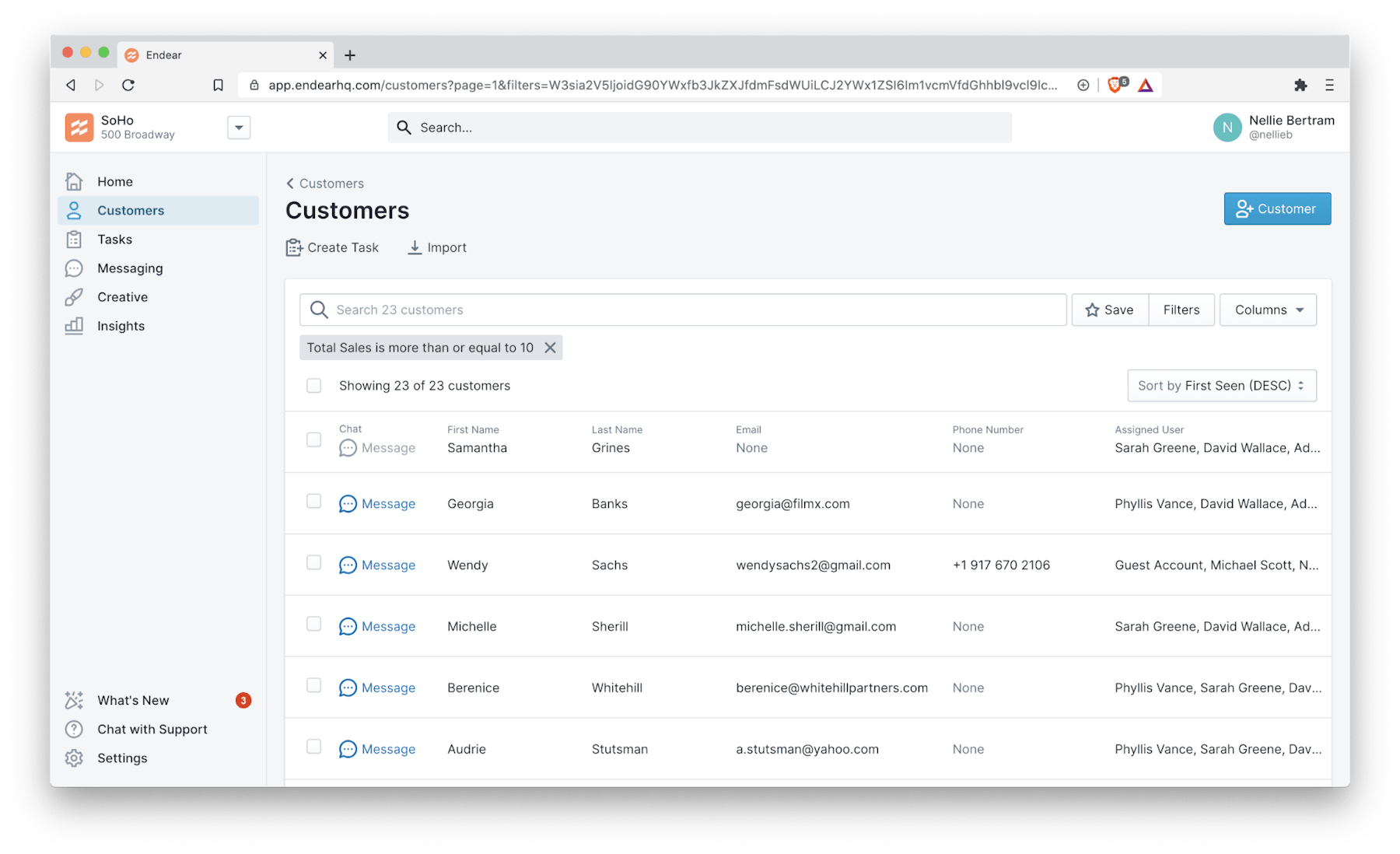1400x854 pixels.
Task: Click the global Search field
Action: click(699, 127)
